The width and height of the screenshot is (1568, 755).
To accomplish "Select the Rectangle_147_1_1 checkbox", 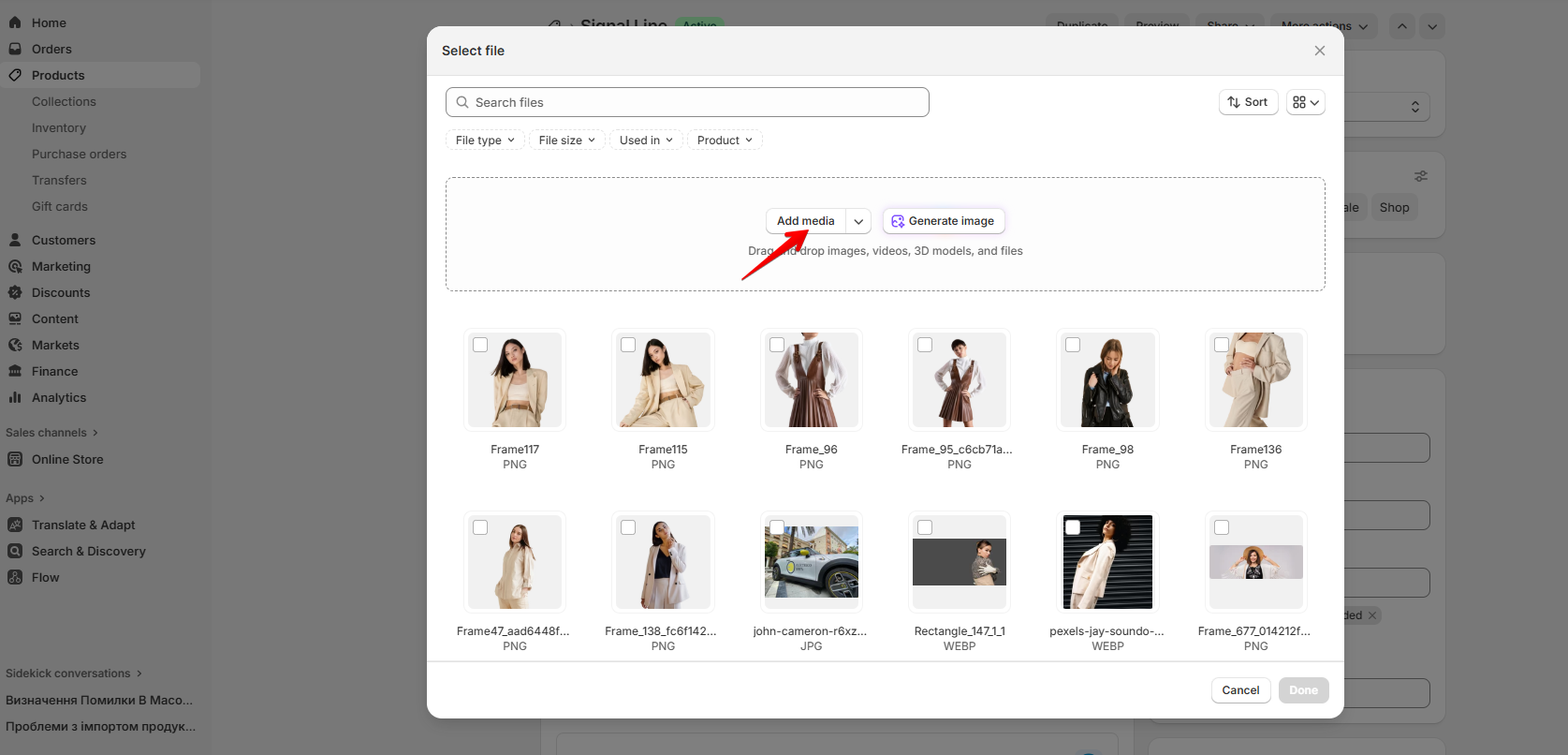I will click(925, 527).
